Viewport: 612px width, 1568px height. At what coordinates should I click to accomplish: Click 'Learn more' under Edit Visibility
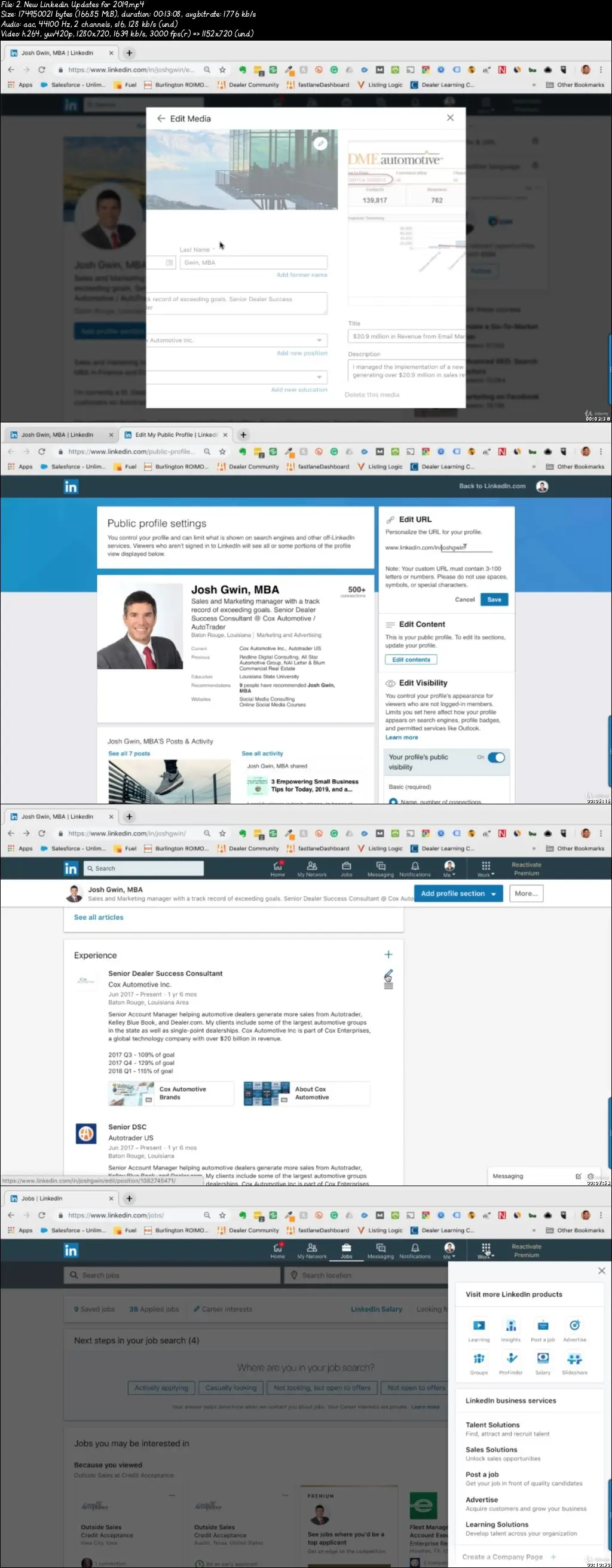pyautogui.click(x=401, y=737)
